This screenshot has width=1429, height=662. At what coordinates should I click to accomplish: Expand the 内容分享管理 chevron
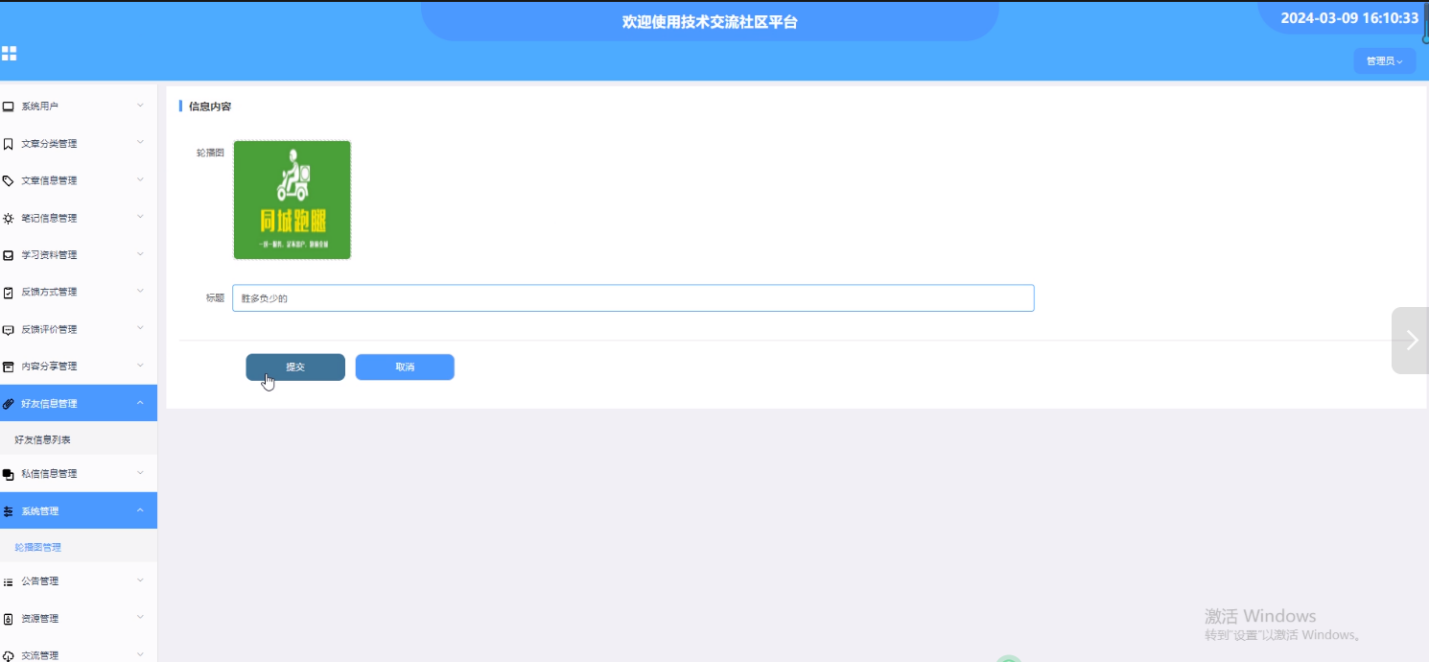(x=140, y=365)
